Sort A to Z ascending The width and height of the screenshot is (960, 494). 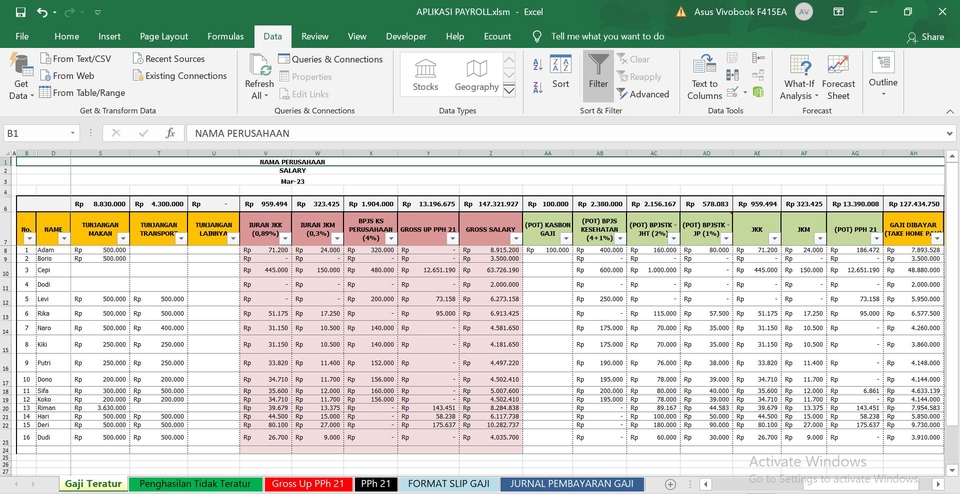tap(538, 64)
